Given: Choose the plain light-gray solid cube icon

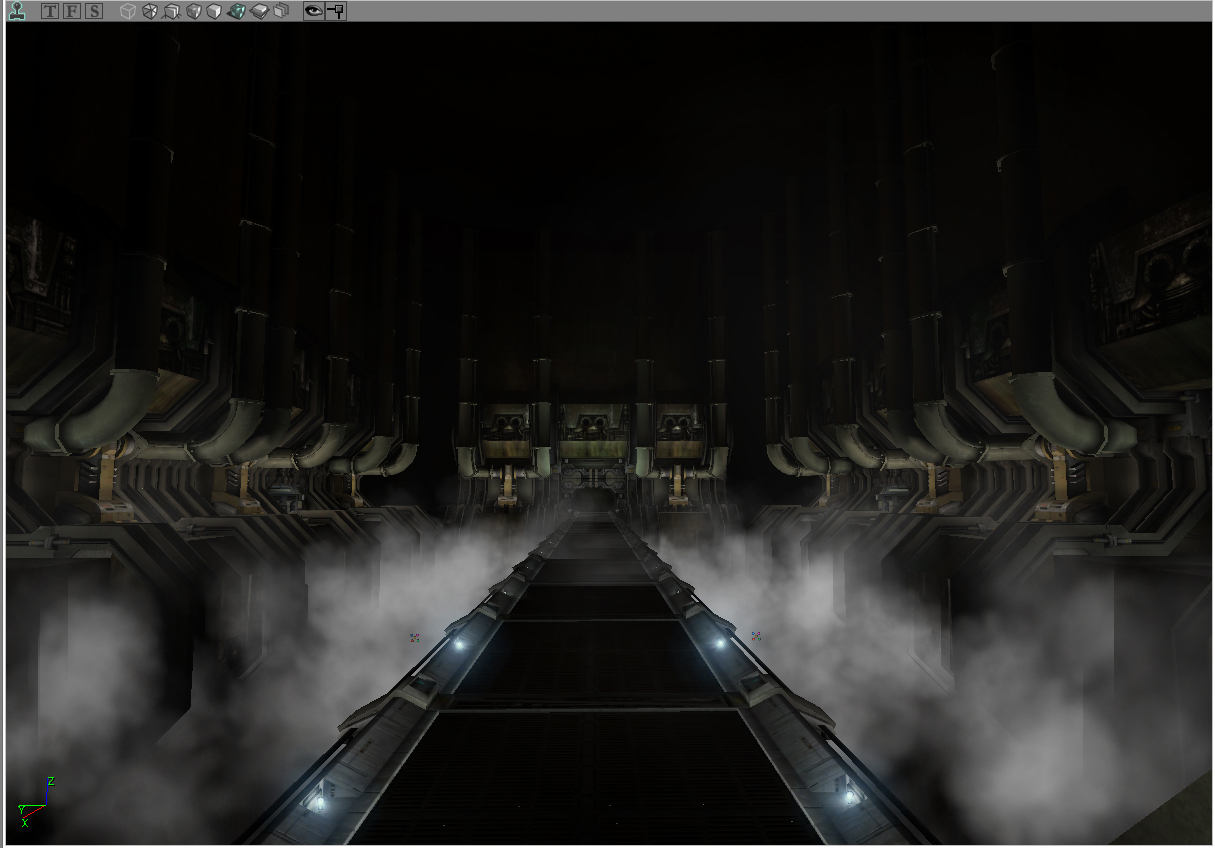Looking at the screenshot, I should click(x=215, y=12).
